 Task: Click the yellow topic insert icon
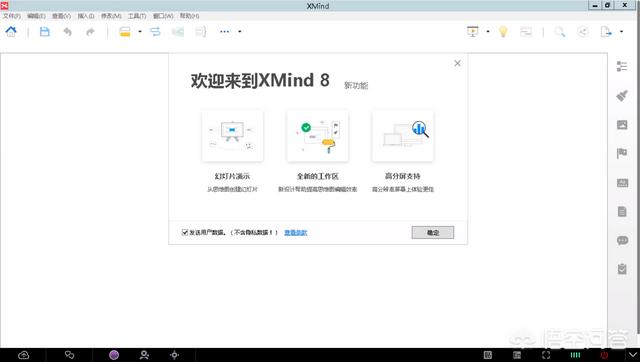click(x=125, y=32)
